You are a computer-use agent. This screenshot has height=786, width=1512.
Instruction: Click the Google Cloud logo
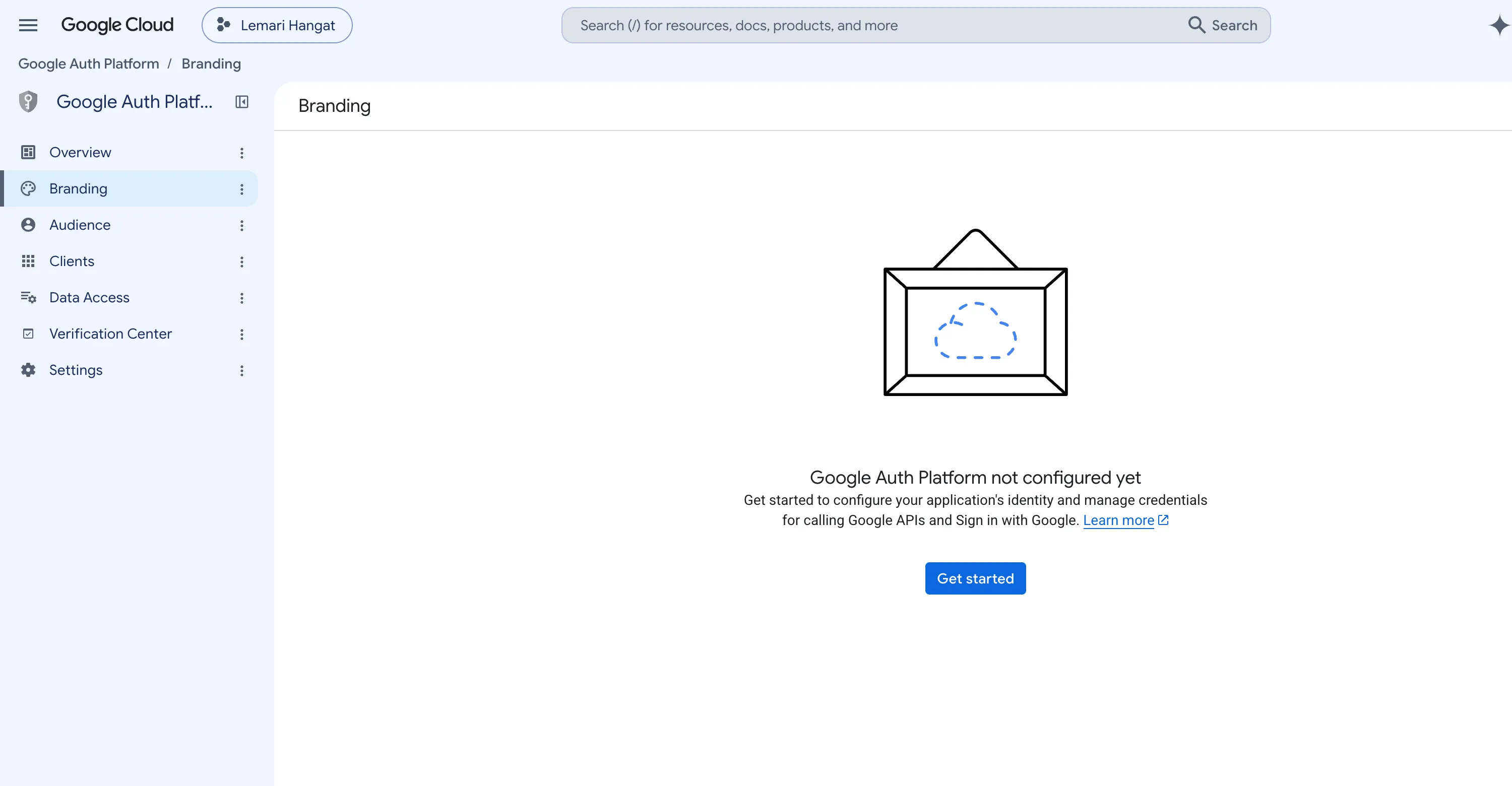[x=117, y=25]
